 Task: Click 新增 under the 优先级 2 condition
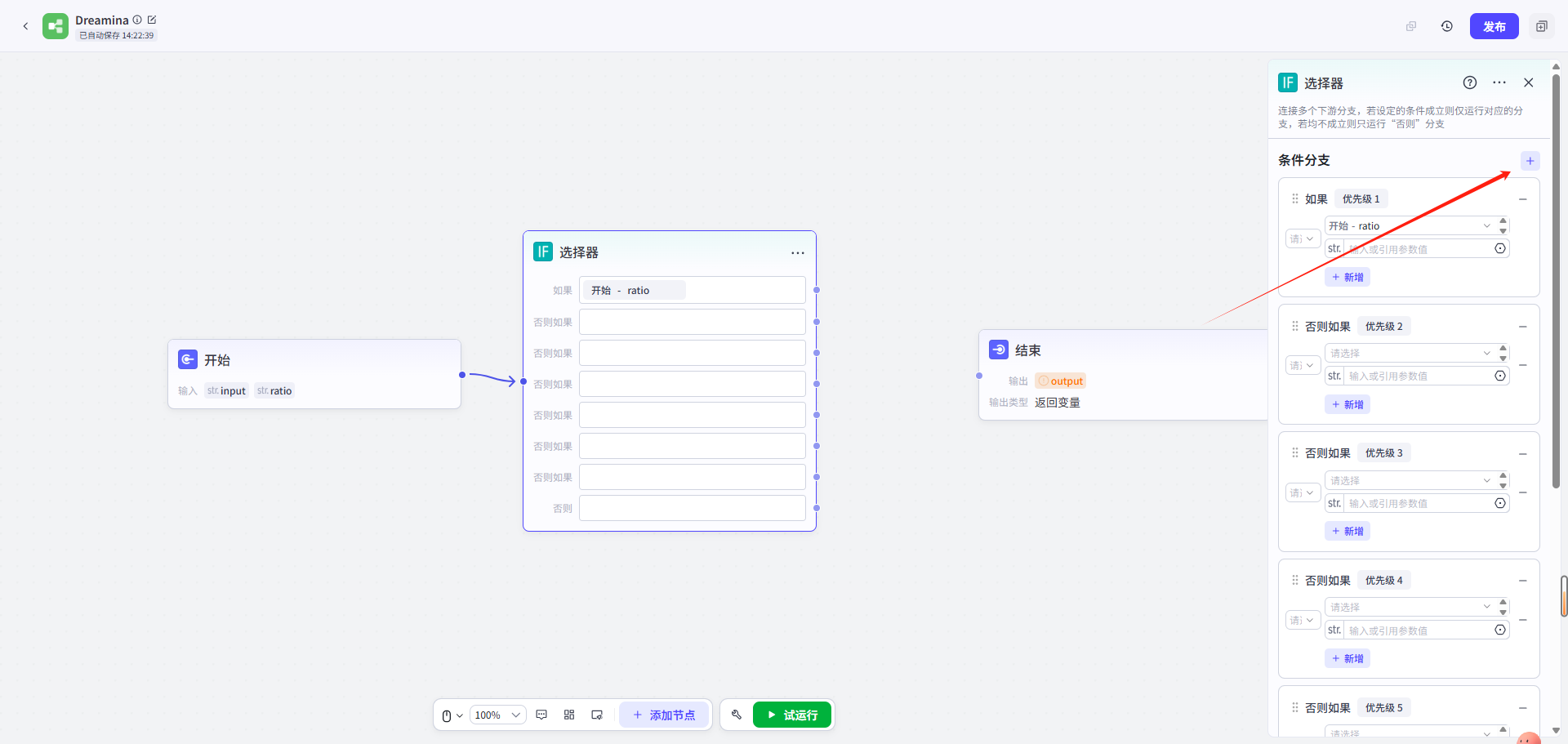click(1347, 404)
